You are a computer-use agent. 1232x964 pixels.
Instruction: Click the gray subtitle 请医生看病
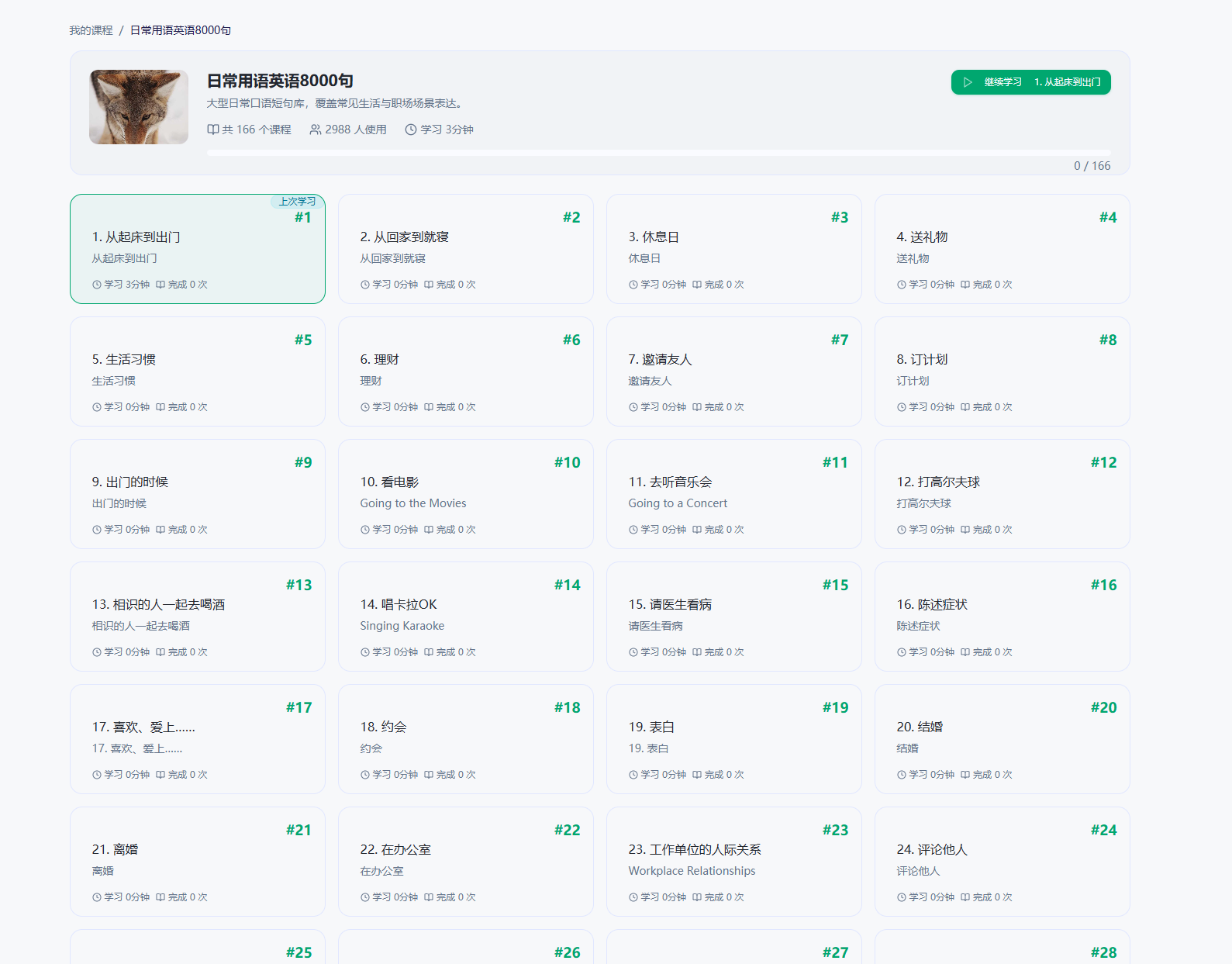pos(656,626)
